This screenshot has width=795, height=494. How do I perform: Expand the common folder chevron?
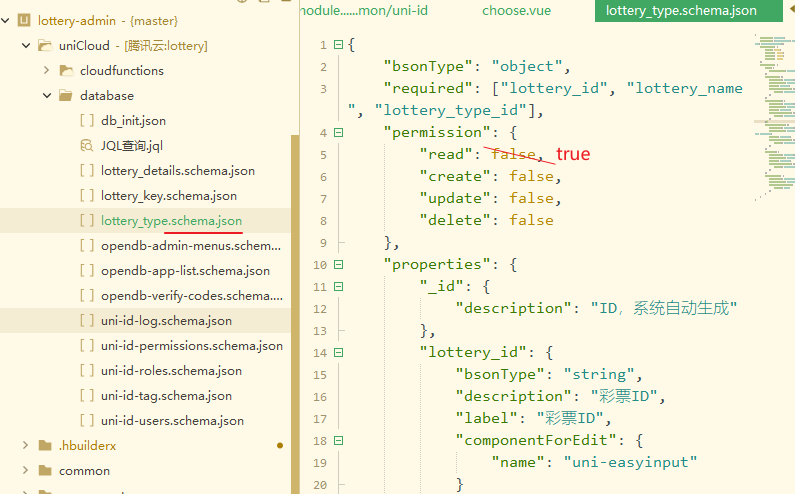[25, 471]
